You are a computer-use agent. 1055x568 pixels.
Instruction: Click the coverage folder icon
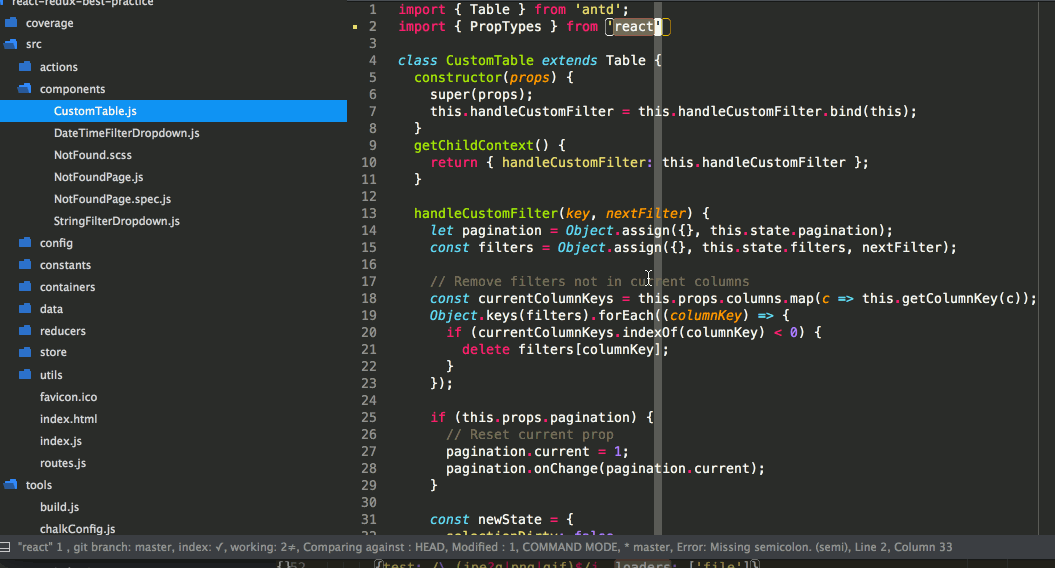tap(10, 23)
